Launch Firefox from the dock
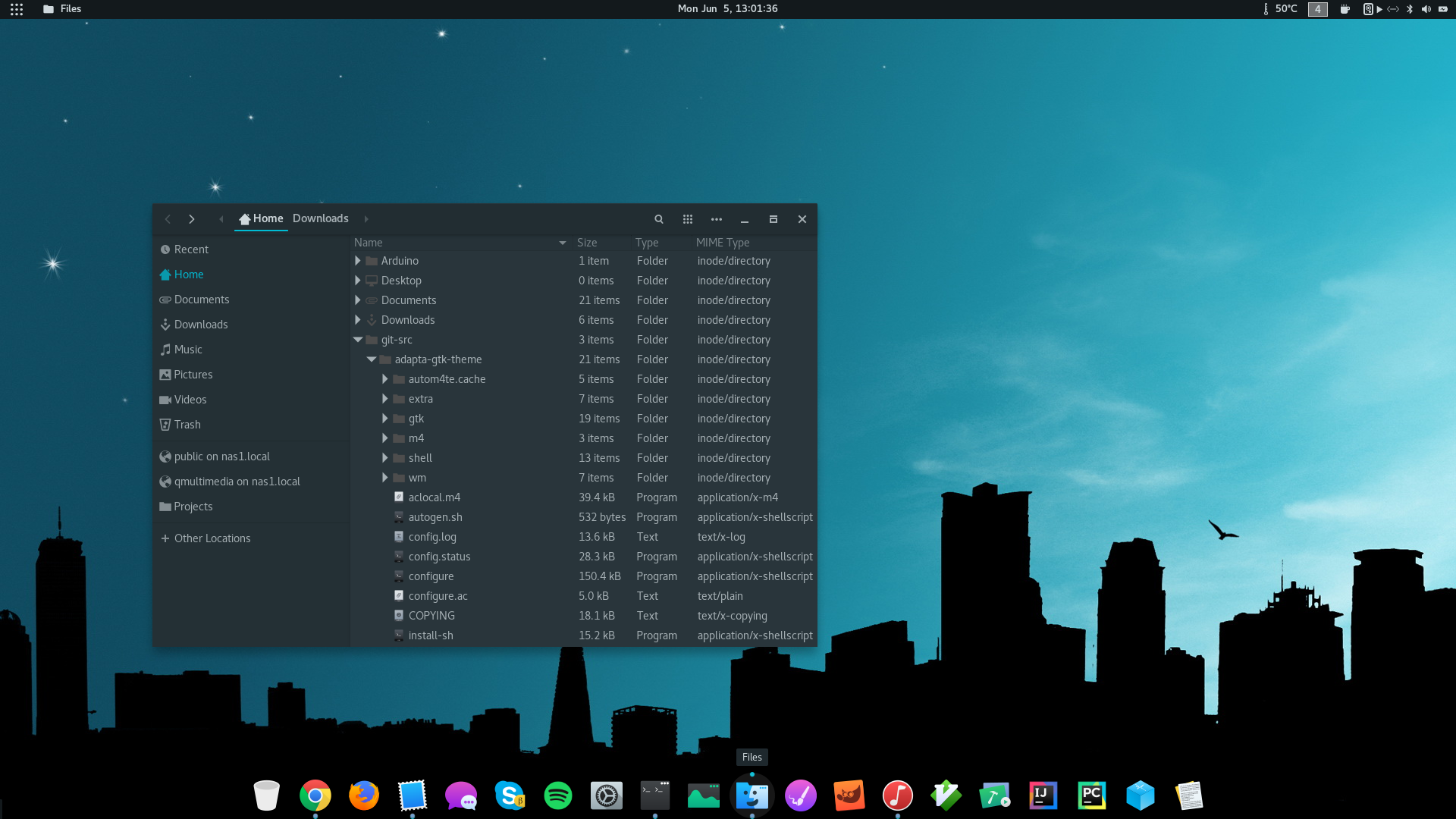Viewport: 1456px width, 819px height. (x=364, y=795)
